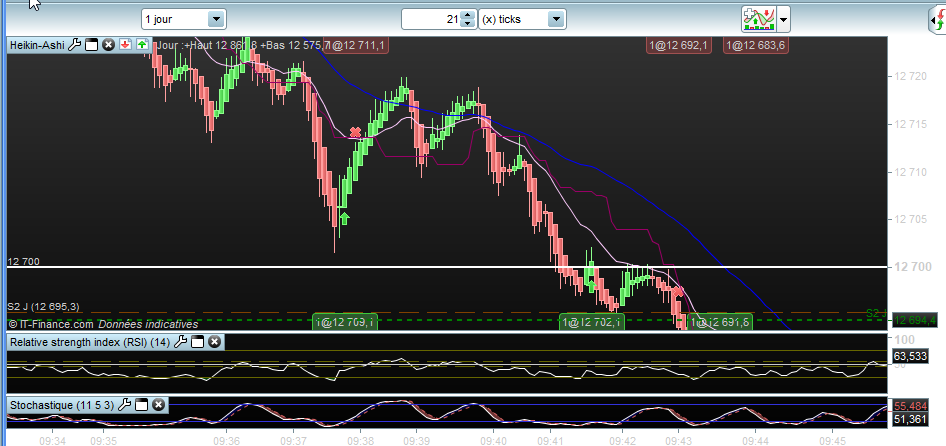This screenshot has height=446, width=946.
Task: Click the green up-arrow icon beside Heikin-Ashi
Action: point(142,45)
